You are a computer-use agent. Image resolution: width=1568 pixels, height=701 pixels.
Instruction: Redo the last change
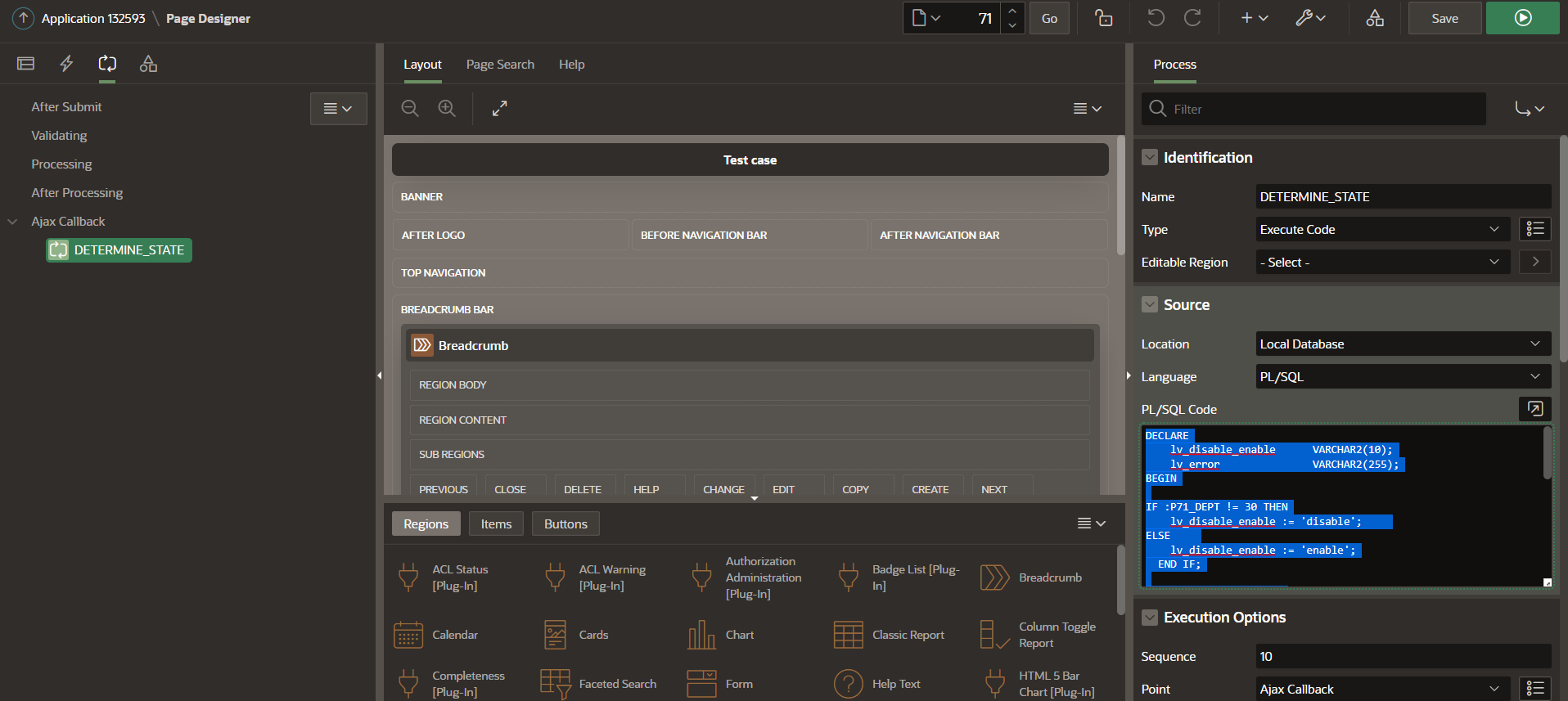click(1193, 18)
